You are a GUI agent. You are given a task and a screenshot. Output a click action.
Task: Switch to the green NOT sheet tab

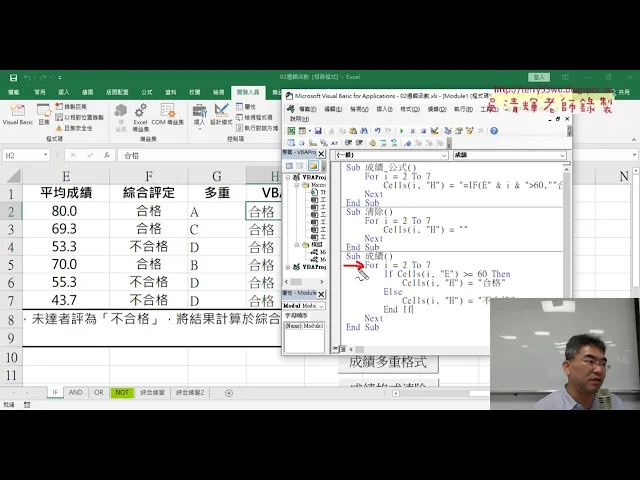[x=122, y=392]
